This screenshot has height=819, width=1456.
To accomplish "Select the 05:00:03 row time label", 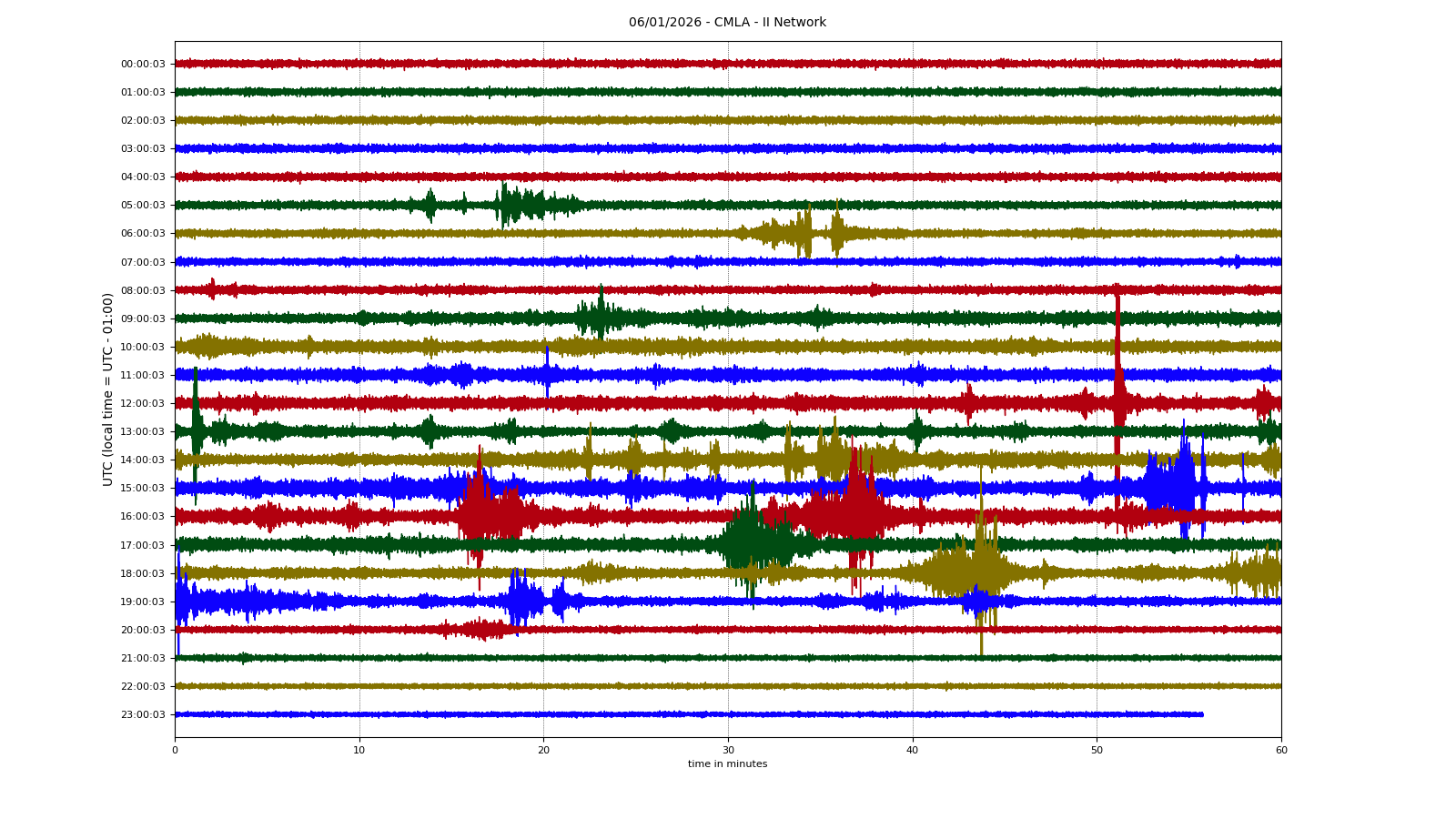I will point(143,206).
